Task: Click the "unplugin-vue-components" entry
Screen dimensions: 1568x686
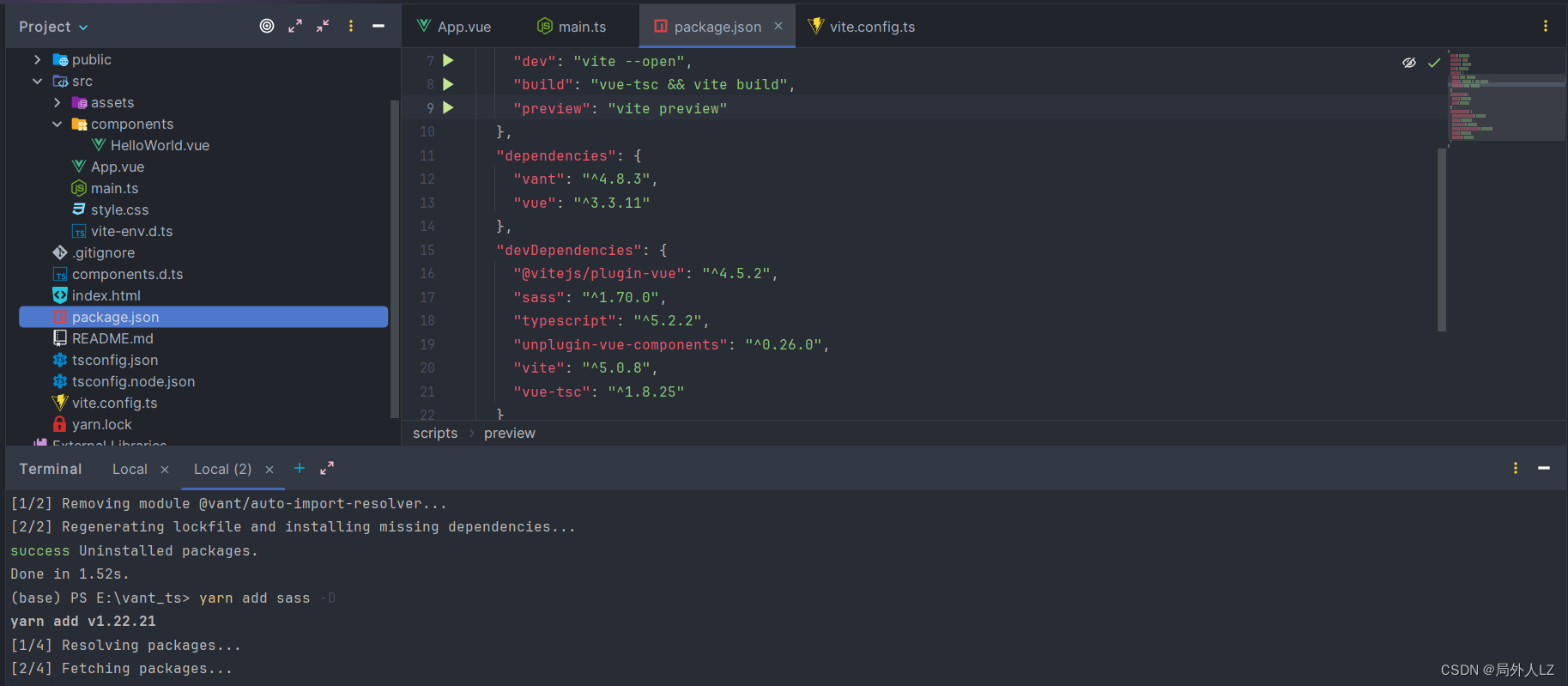Action: pos(621,344)
